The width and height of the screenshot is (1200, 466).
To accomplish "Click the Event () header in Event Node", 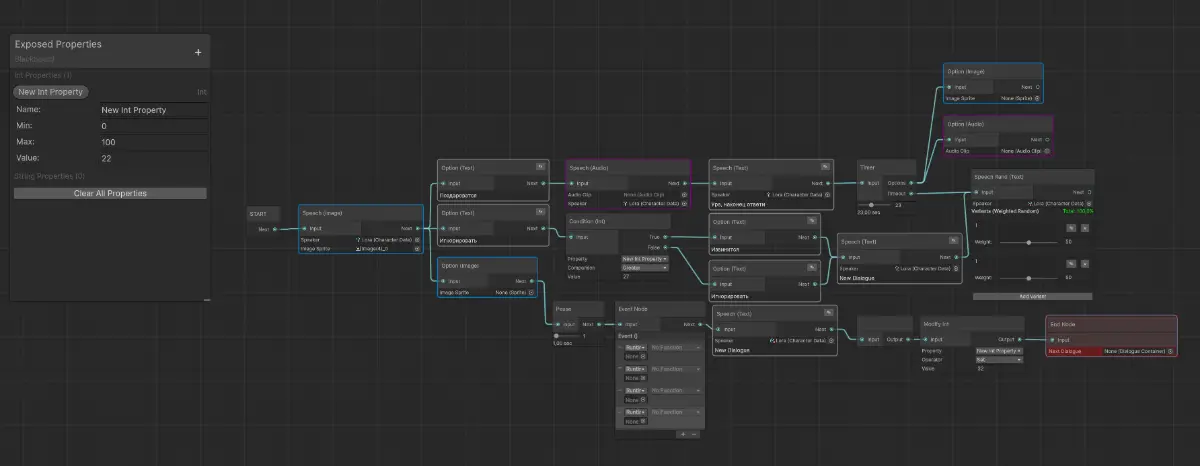I will pos(628,335).
